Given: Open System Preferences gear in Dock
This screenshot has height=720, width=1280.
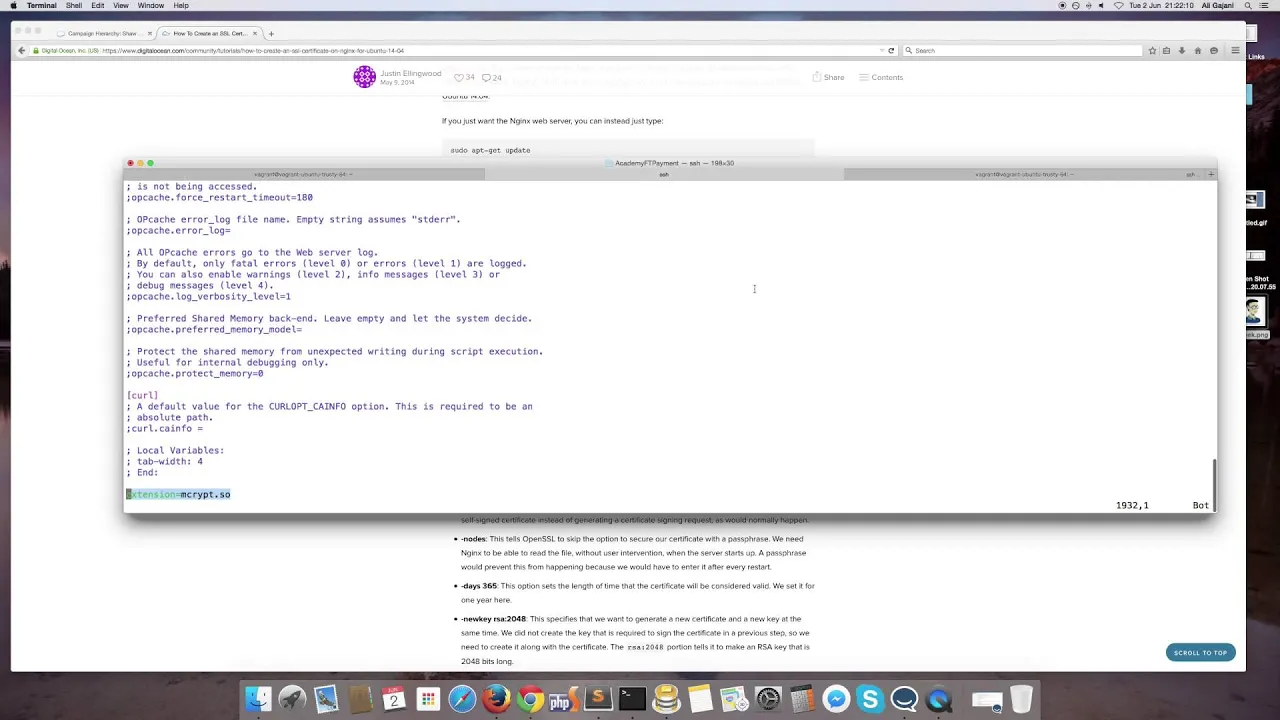Looking at the screenshot, I should pos(768,699).
